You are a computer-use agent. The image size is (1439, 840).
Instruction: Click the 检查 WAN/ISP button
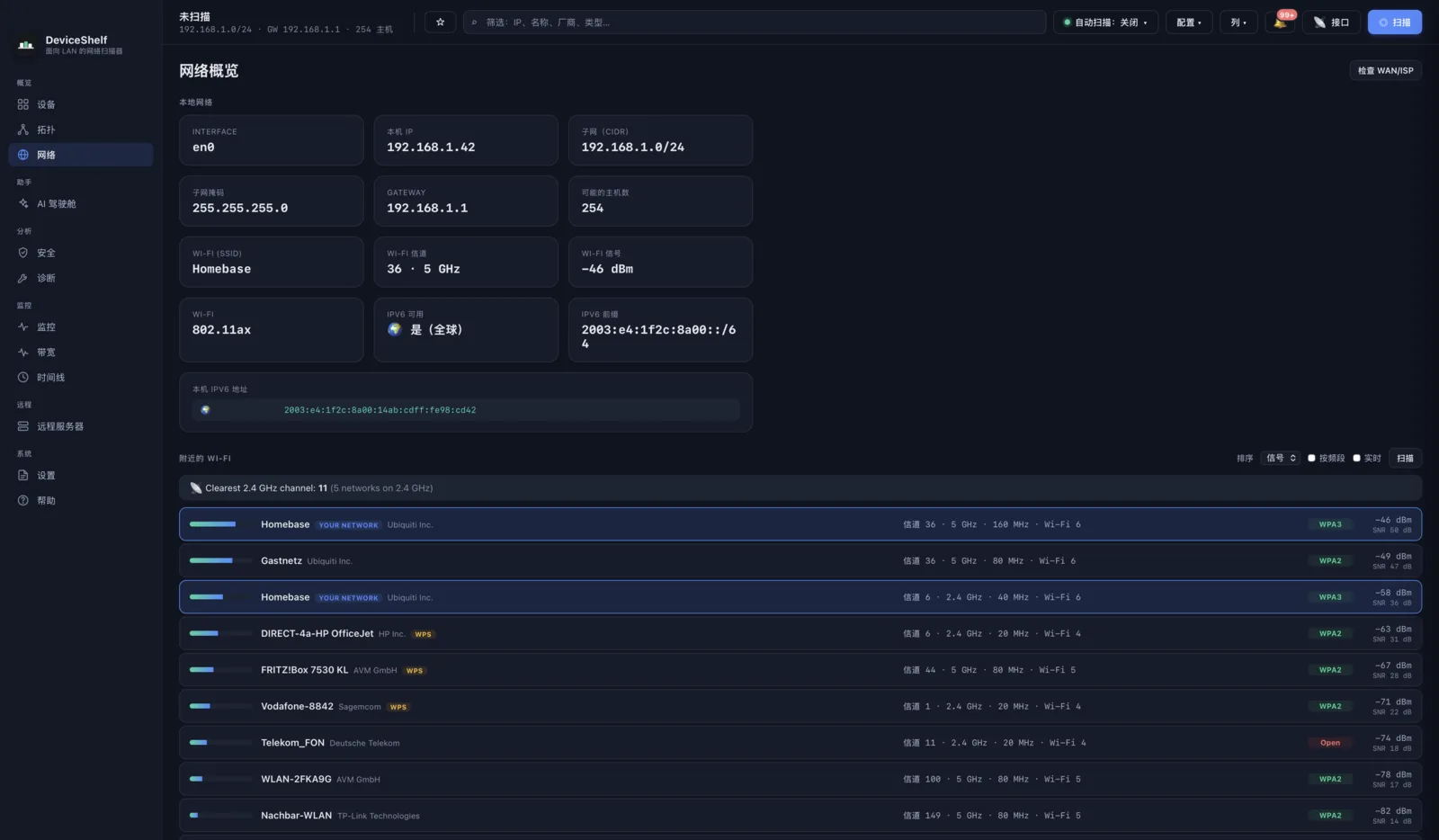(1385, 70)
